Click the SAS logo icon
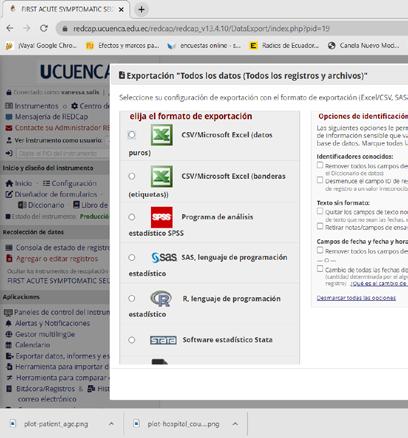This screenshot has width=408, height=438. pos(164,257)
